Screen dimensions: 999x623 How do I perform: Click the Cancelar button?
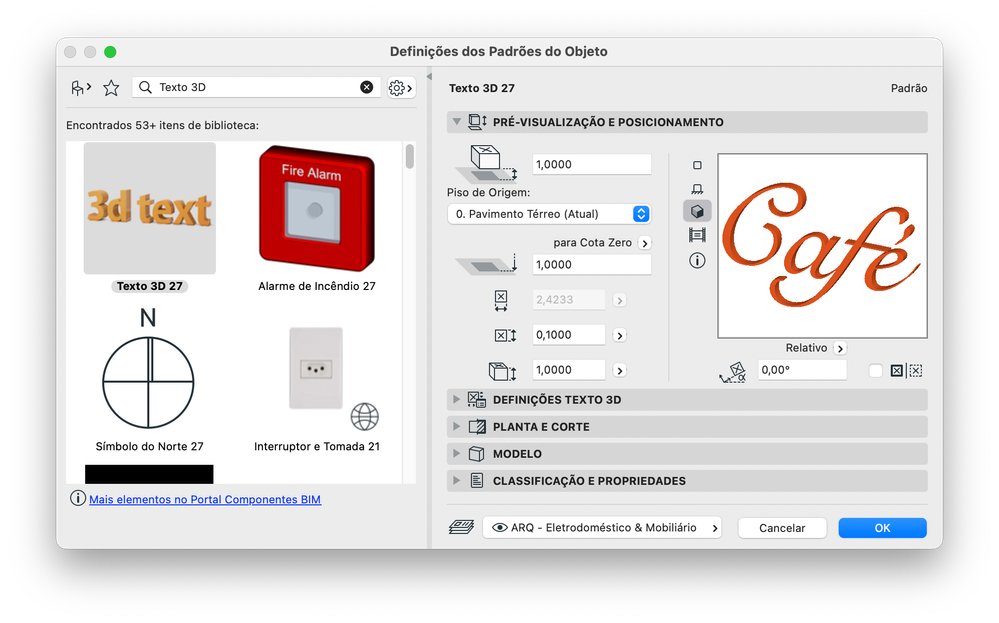(782, 527)
